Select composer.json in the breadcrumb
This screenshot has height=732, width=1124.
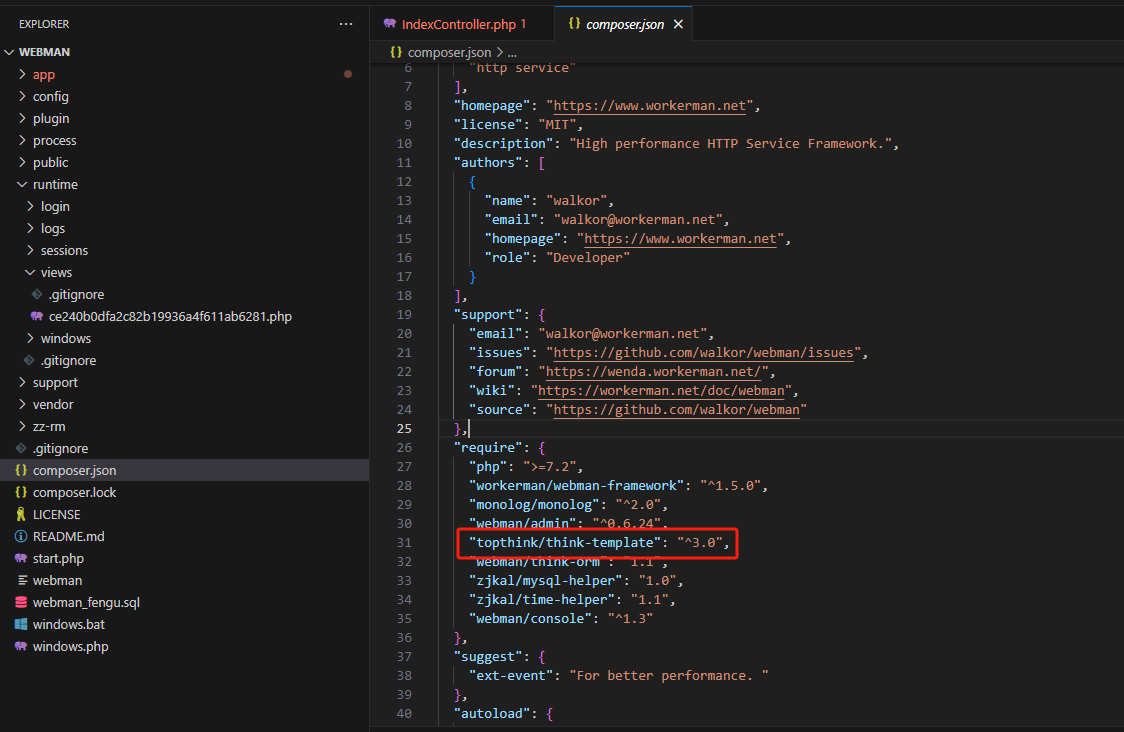click(449, 52)
